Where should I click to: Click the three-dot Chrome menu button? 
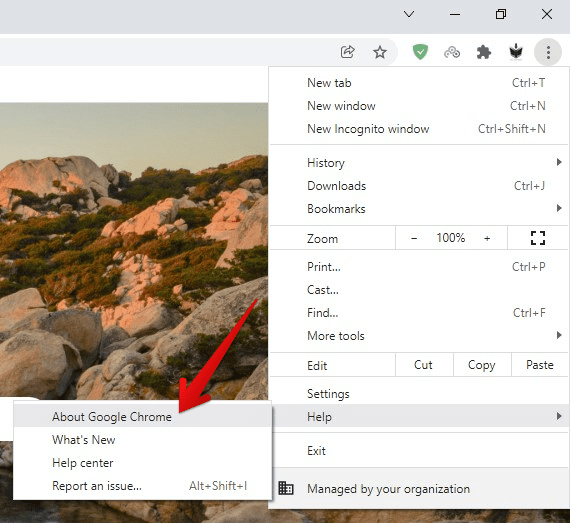(x=548, y=52)
